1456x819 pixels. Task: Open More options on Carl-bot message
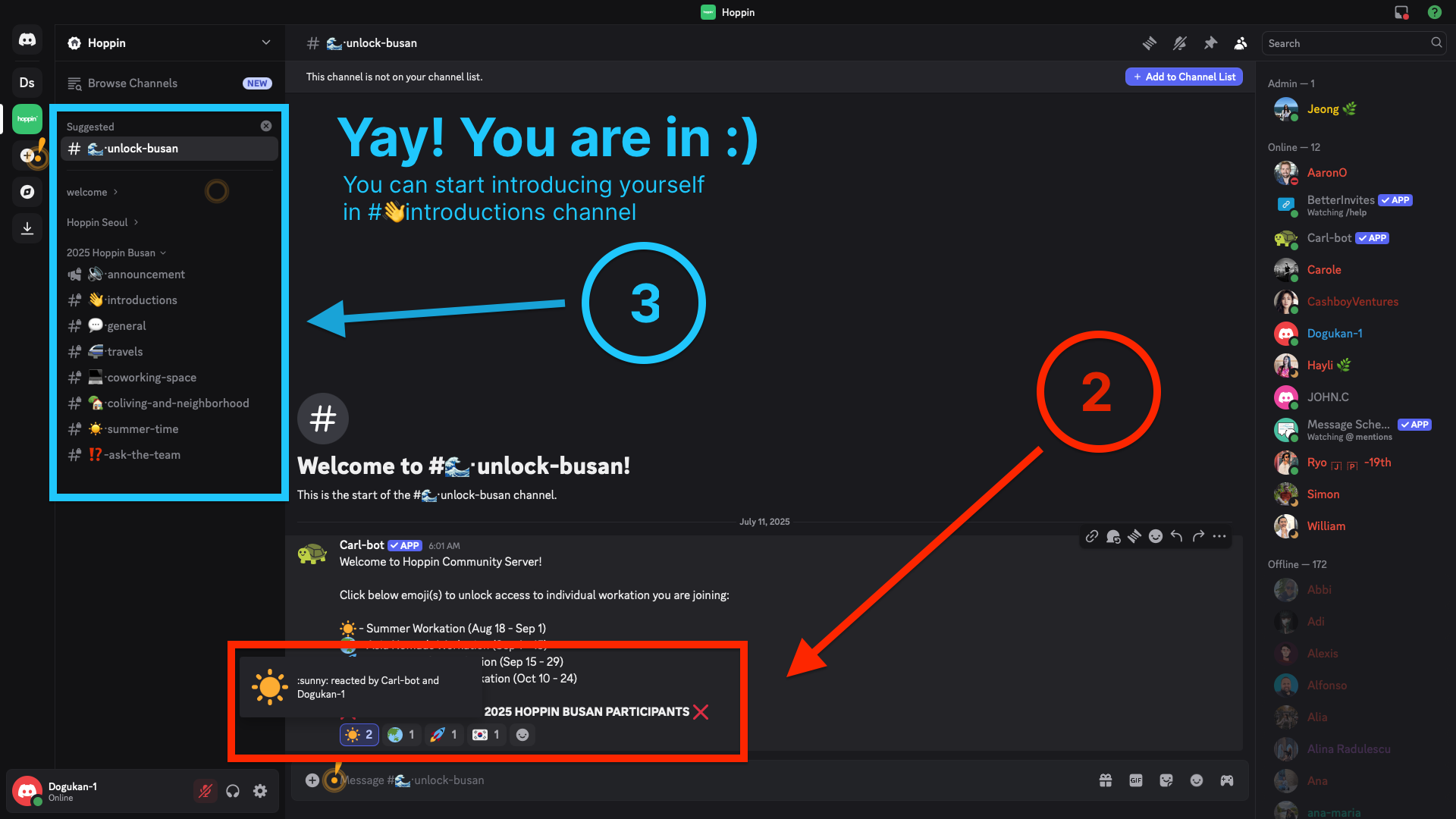(1219, 536)
